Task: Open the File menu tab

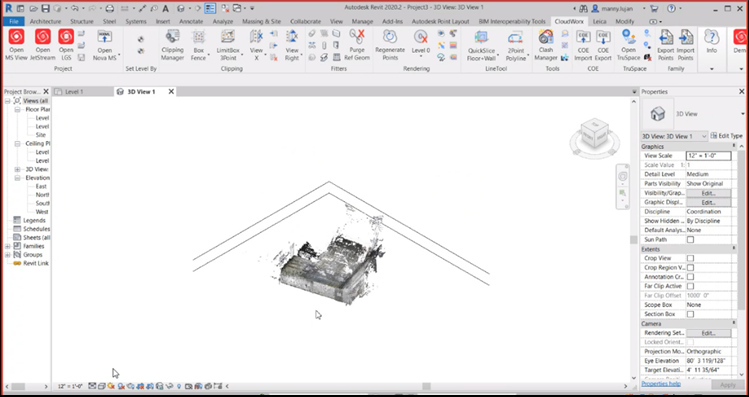Action: (13, 21)
